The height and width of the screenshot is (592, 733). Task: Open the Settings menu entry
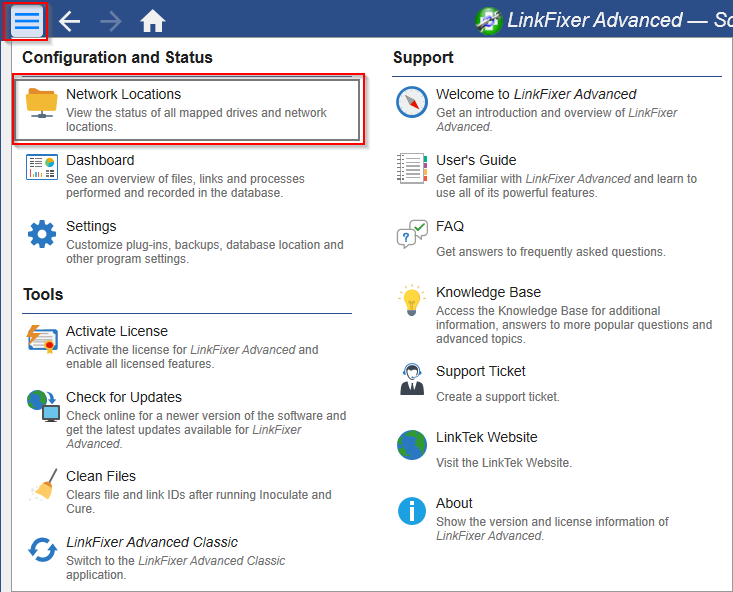[x=187, y=242]
